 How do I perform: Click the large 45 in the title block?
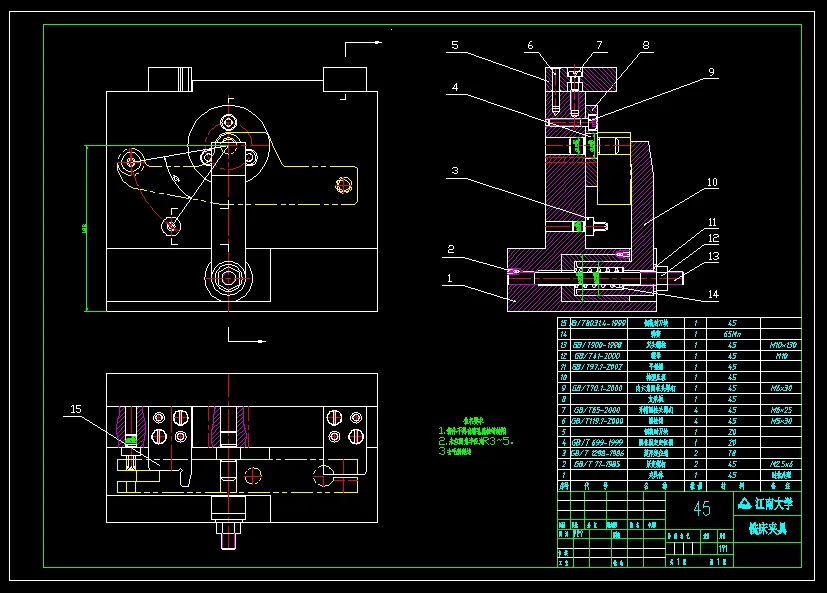pyautogui.click(x=701, y=509)
